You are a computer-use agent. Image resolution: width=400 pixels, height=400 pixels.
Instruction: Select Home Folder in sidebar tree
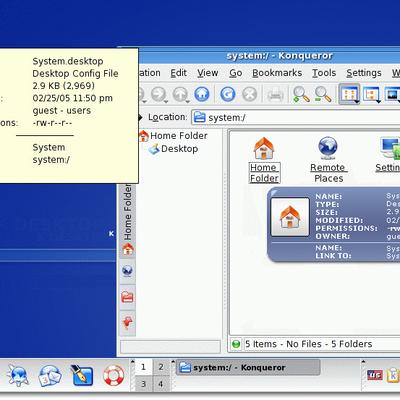173,136
